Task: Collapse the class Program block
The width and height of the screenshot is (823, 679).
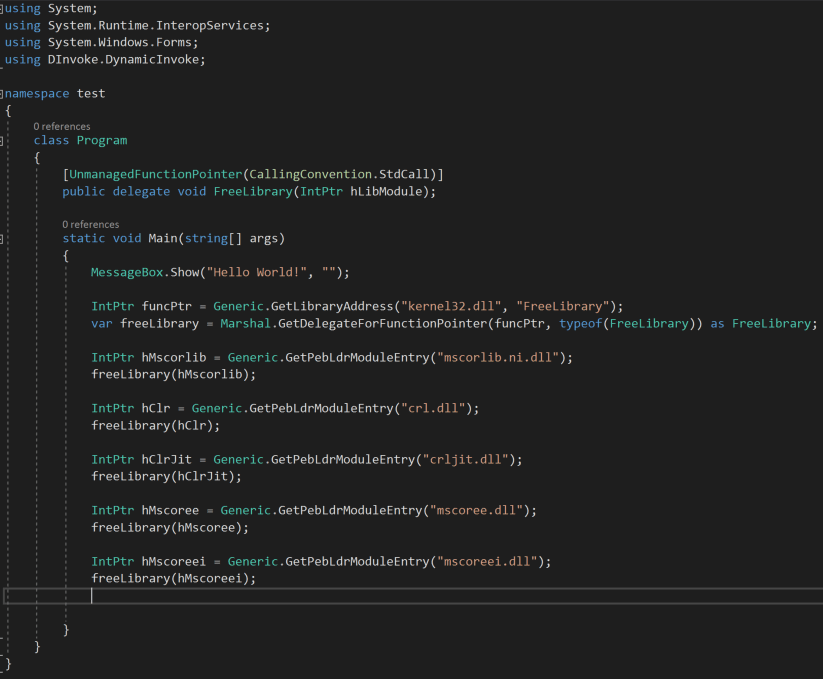Action: (x=3, y=141)
